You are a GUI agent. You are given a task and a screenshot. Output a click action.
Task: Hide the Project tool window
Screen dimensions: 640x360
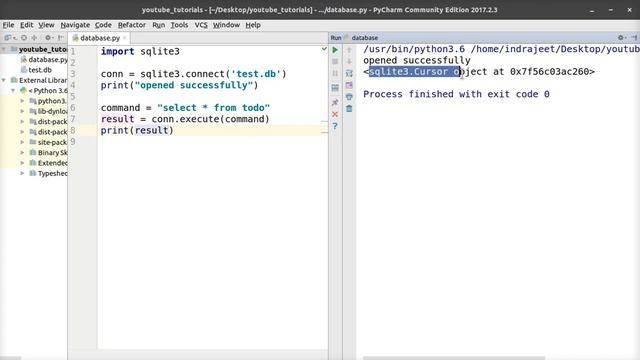[61, 38]
